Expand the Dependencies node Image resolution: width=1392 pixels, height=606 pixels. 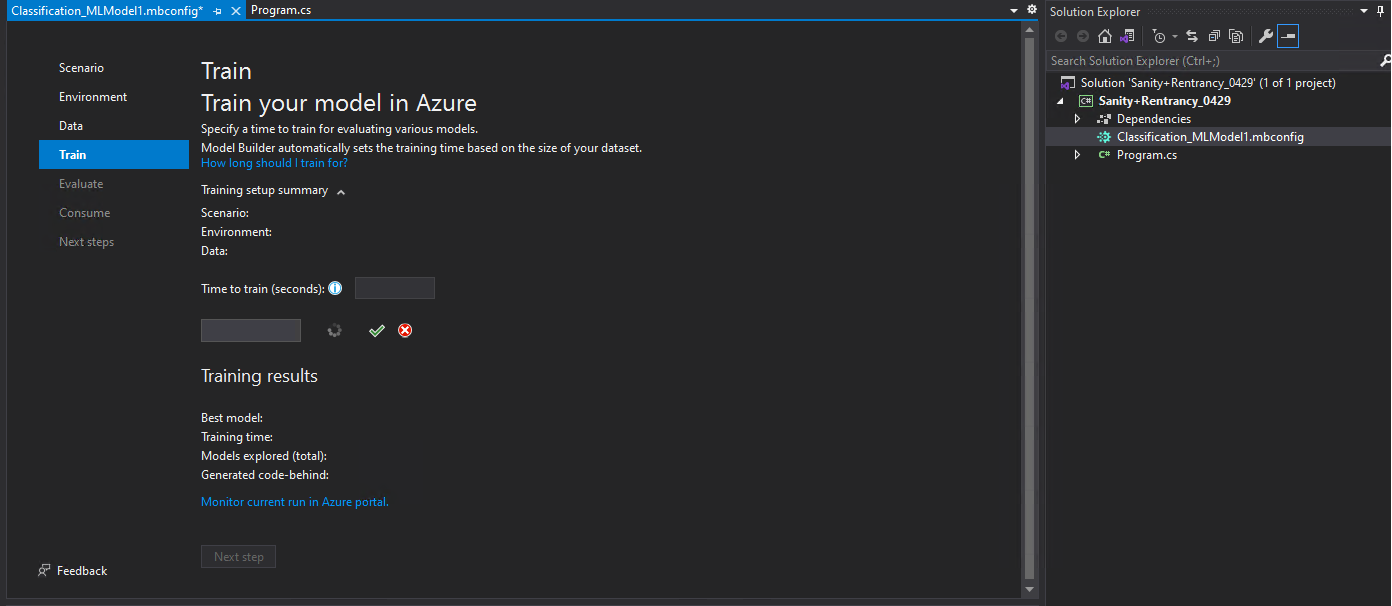(1077, 119)
